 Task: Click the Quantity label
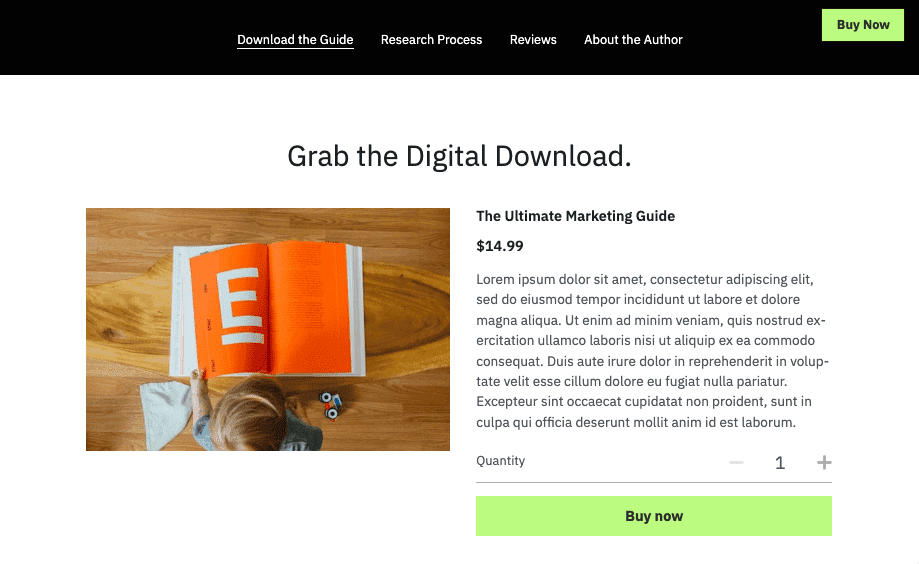click(x=501, y=461)
